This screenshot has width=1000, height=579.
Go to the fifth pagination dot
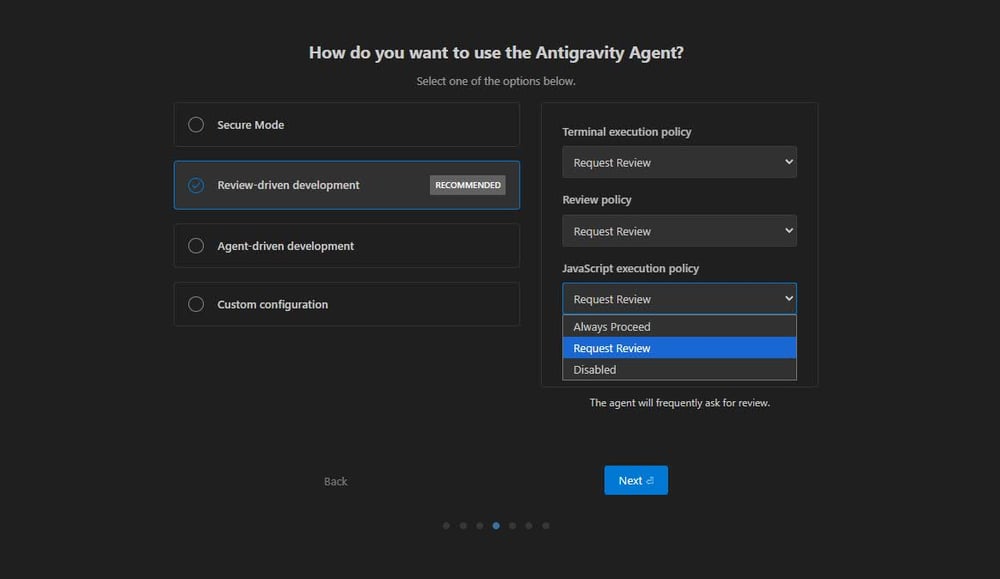512,525
